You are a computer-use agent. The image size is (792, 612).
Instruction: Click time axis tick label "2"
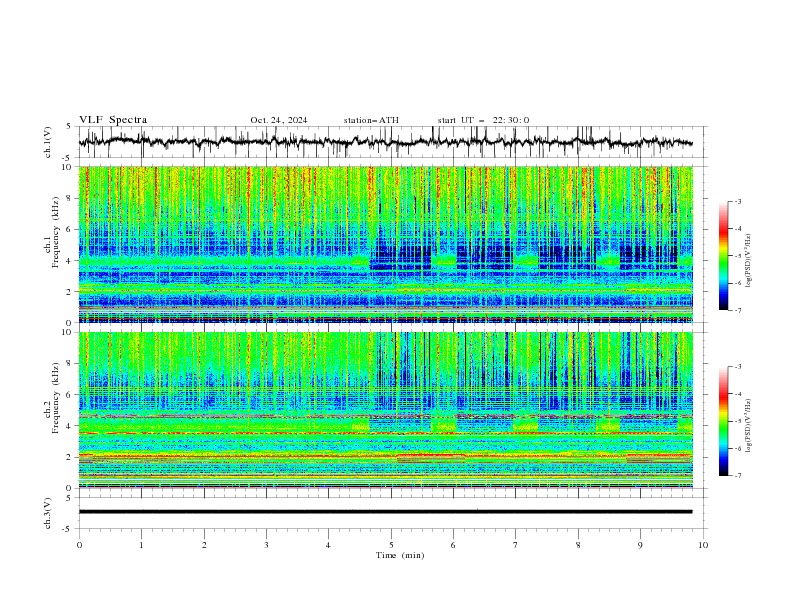[204, 545]
